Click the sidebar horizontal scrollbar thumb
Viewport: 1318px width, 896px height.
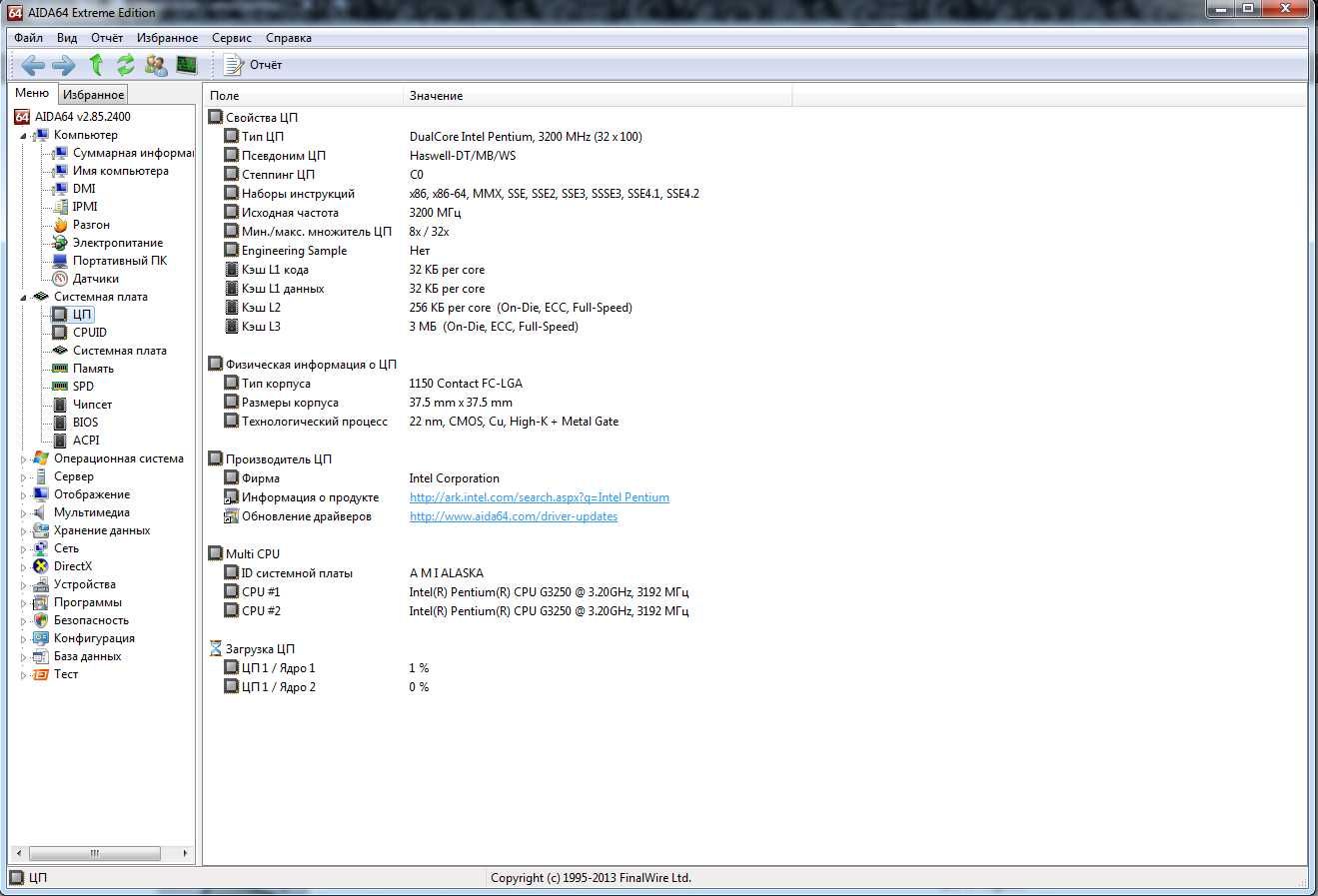pyautogui.click(x=95, y=854)
